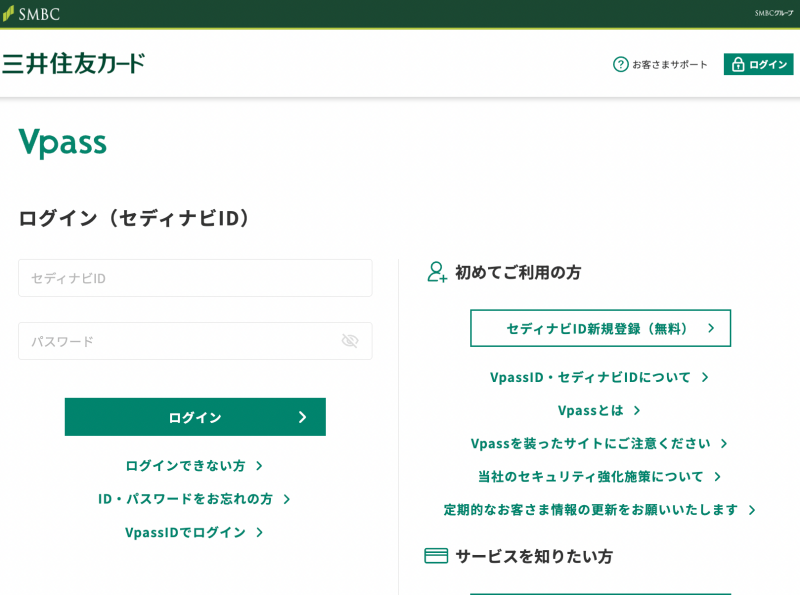Open VpassID・セディナビIDについて link
800x595 pixels.
(x=599, y=377)
